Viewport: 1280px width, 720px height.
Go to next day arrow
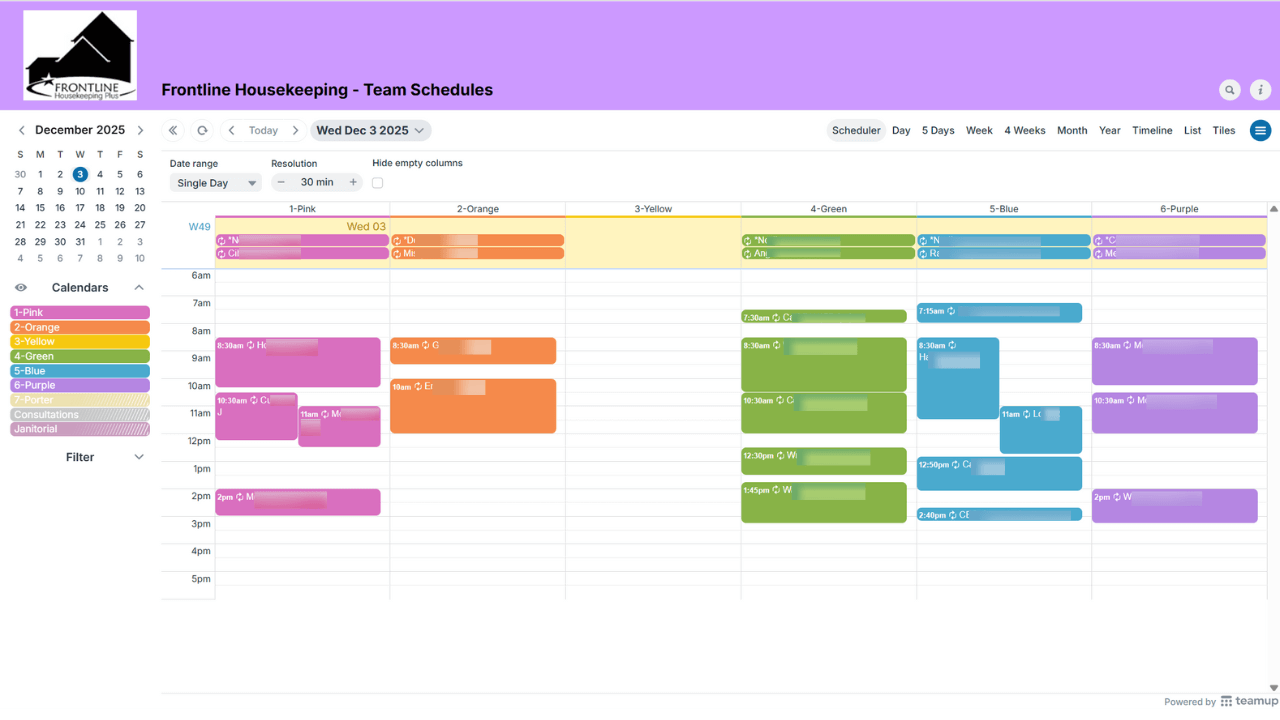(x=295, y=131)
